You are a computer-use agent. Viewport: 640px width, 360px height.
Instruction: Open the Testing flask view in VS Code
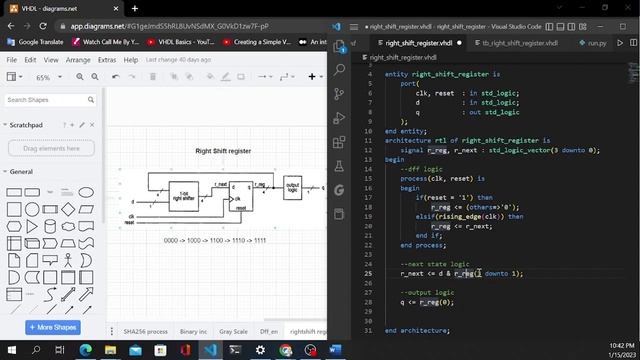click(x=339, y=166)
